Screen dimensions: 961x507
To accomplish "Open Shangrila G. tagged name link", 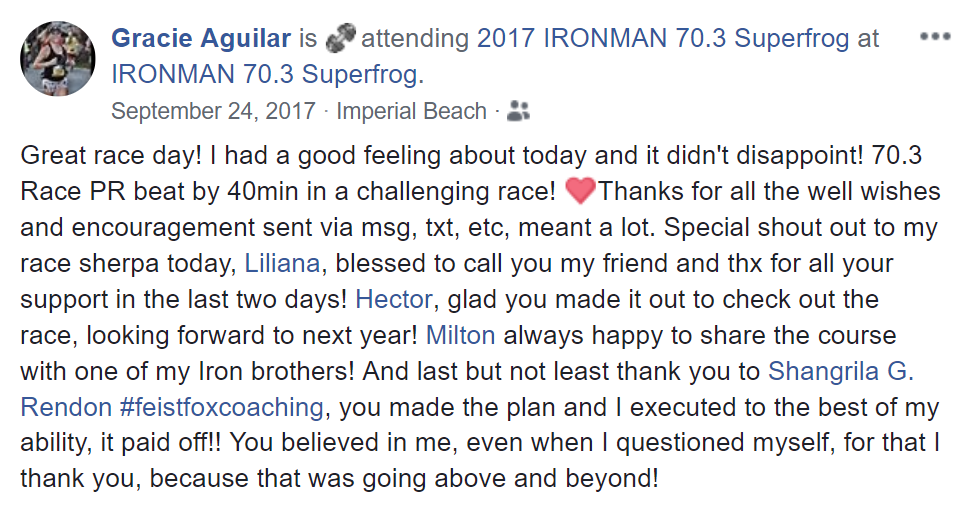I will (x=841, y=372).
